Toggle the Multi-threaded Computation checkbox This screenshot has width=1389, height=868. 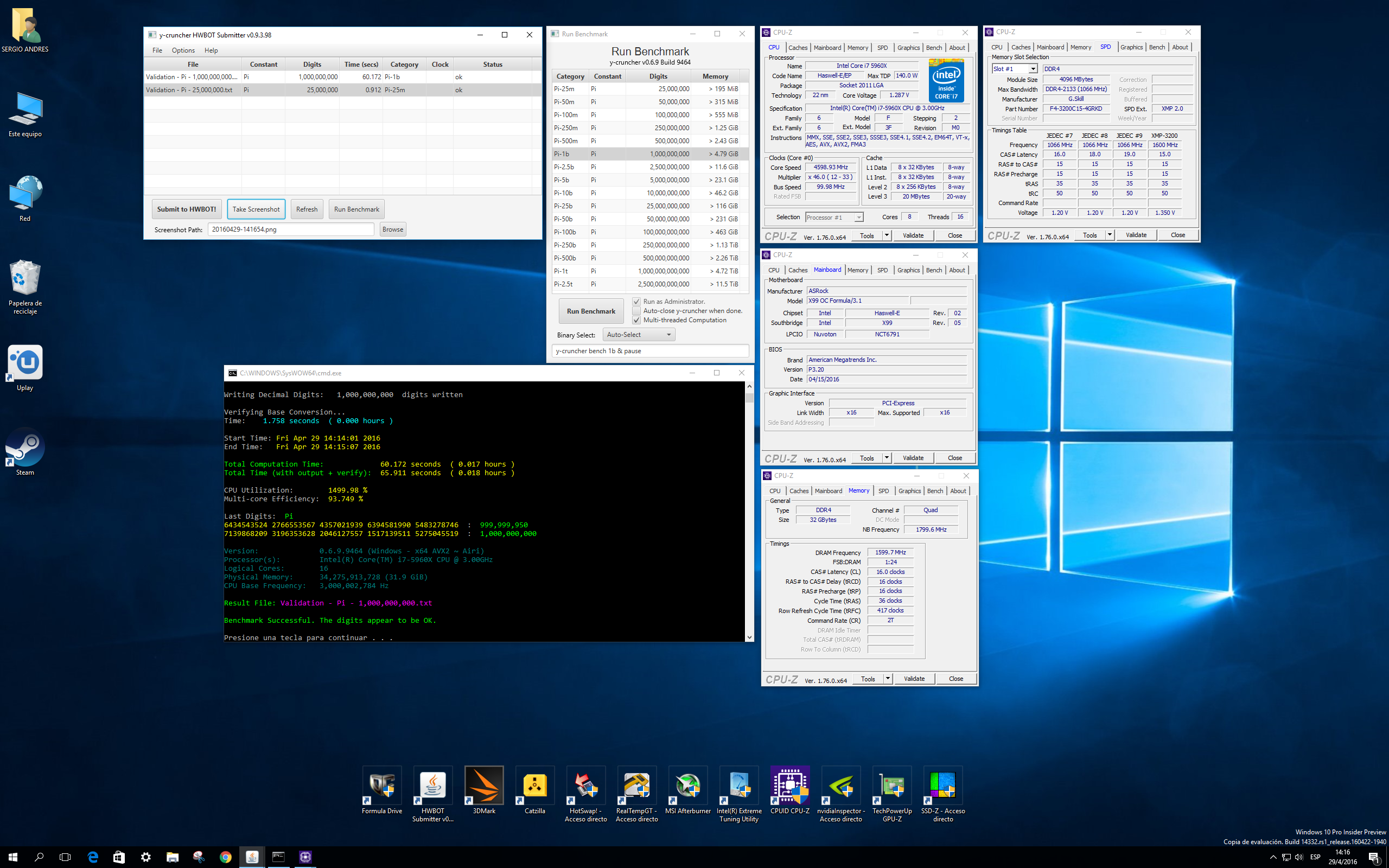(x=636, y=320)
